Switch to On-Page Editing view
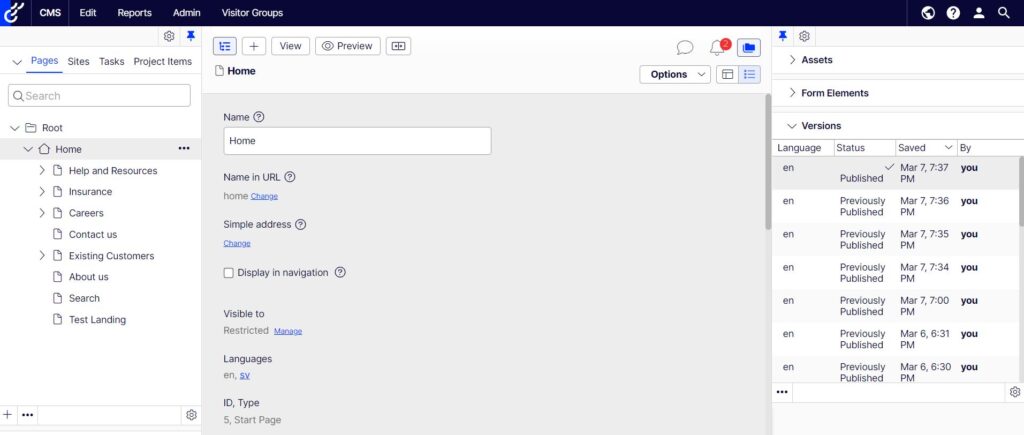The image size is (1024, 435). (x=727, y=74)
